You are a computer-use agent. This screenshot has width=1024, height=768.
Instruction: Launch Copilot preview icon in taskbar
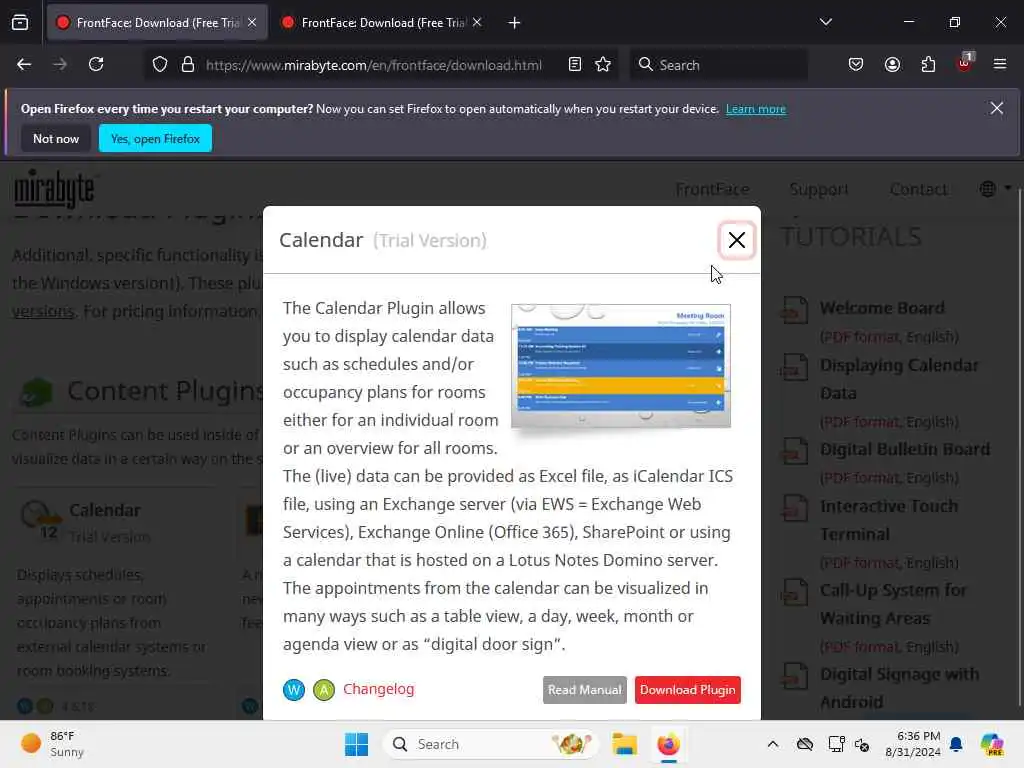(992, 744)
